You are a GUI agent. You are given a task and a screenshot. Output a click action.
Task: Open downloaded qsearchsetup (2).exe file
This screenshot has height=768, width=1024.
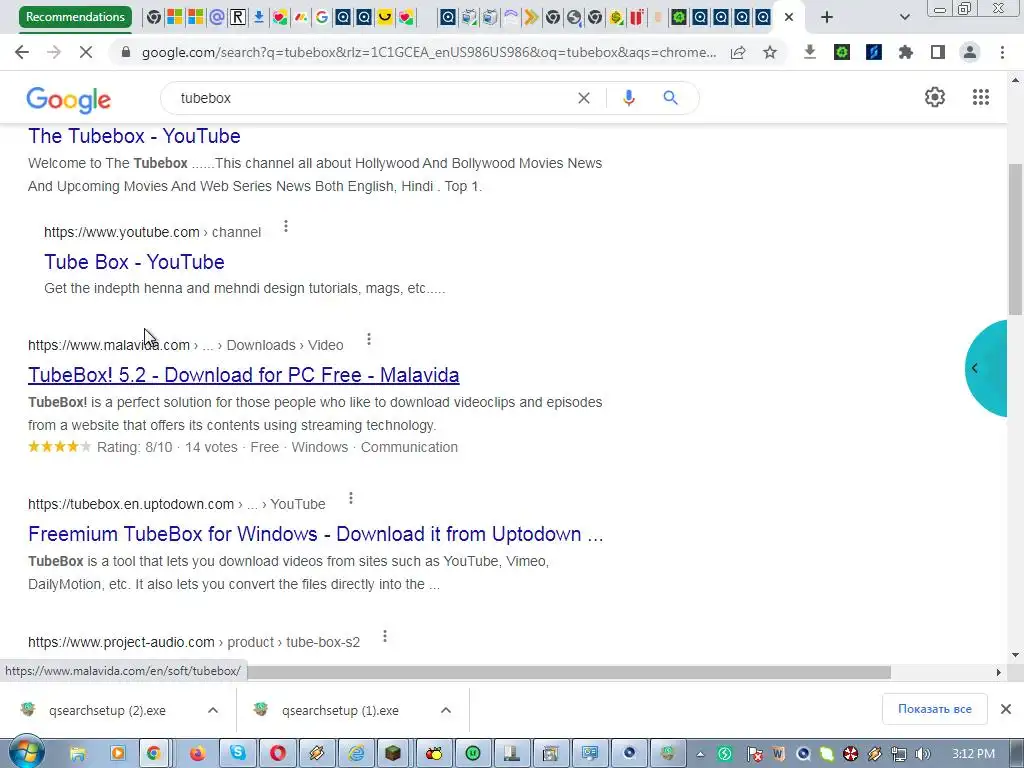107,711
